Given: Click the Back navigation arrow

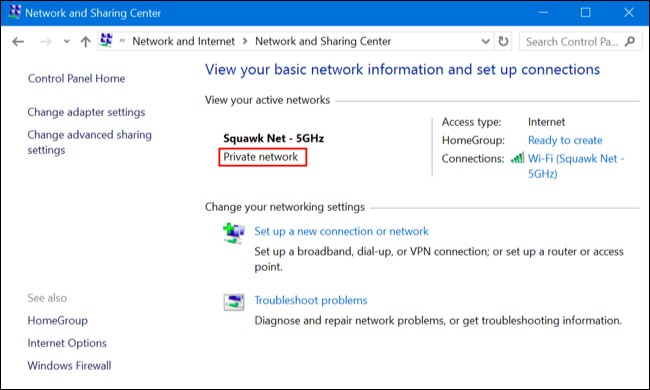Looking at the screenshot, I should 18,41.
